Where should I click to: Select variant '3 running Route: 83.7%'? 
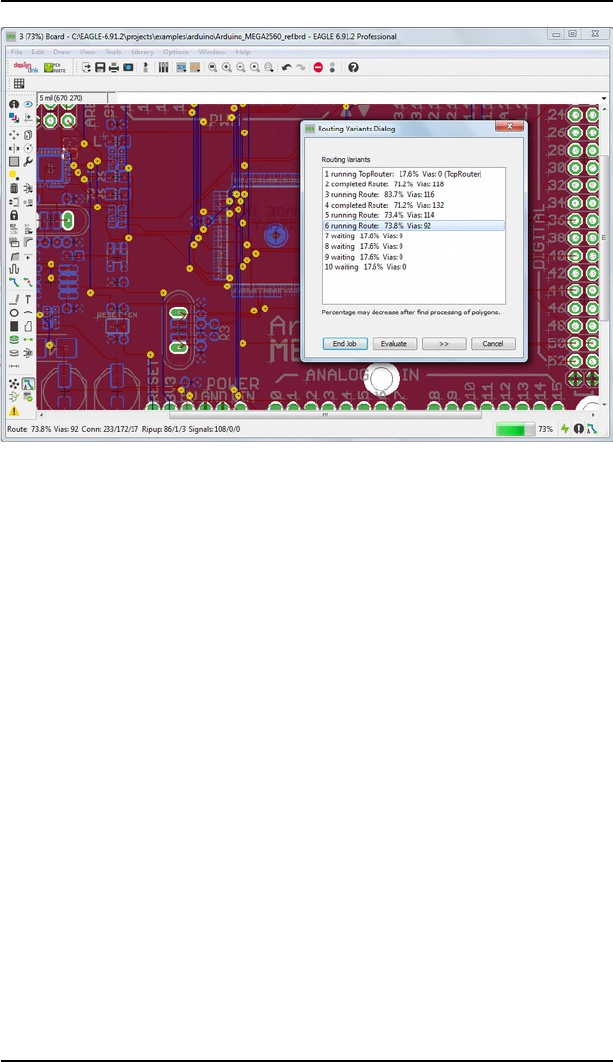click(x=413, y=194)
